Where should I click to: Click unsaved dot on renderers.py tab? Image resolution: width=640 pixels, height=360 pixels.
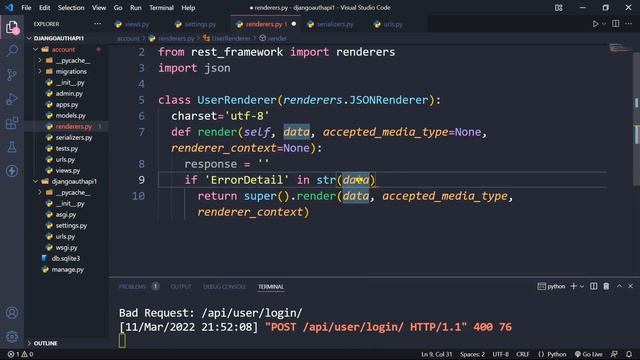click(294, 24)
